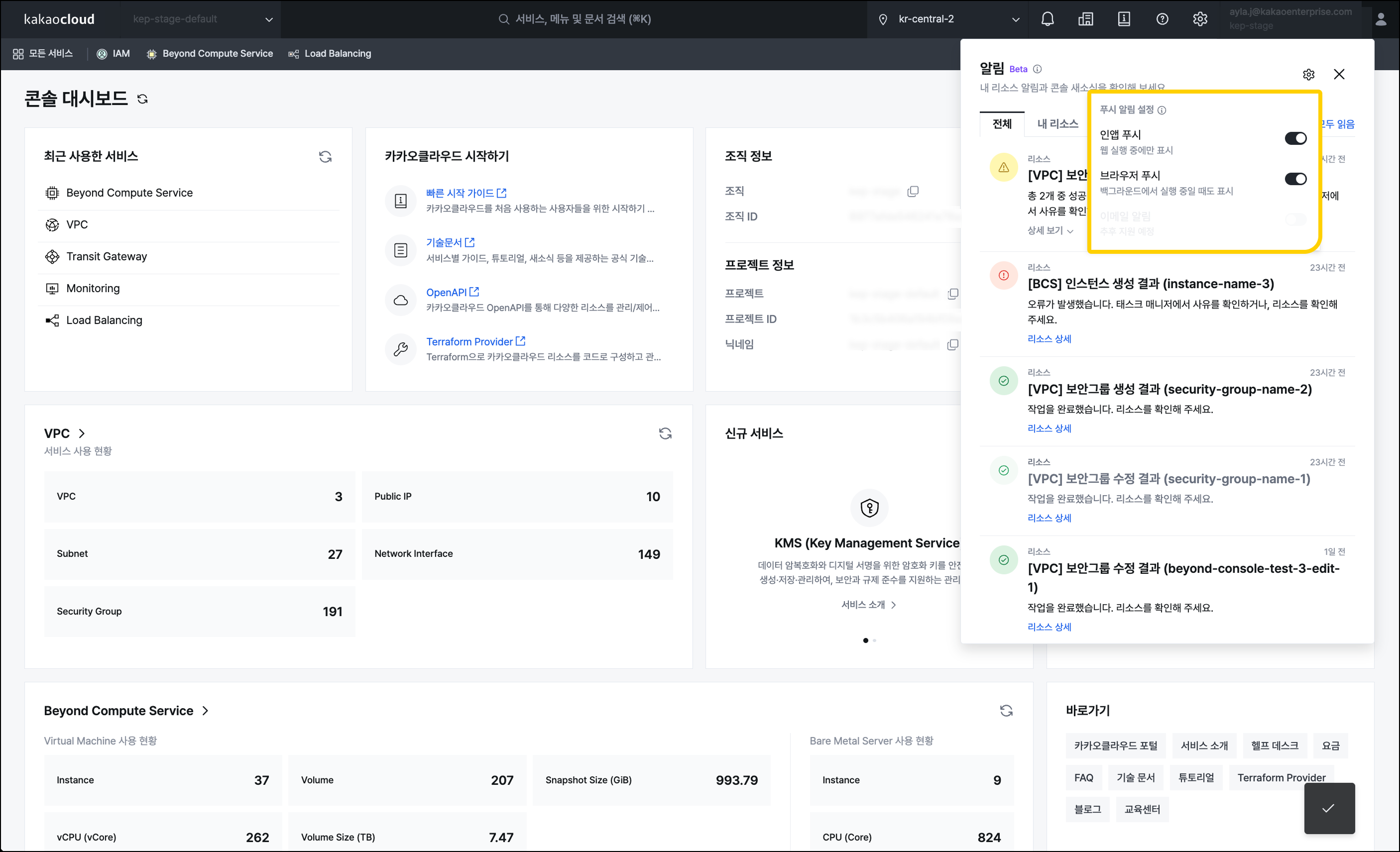Click the FAQ shortcut
This screenshot has height=852, width=1400.
(x=1083, y=777)
